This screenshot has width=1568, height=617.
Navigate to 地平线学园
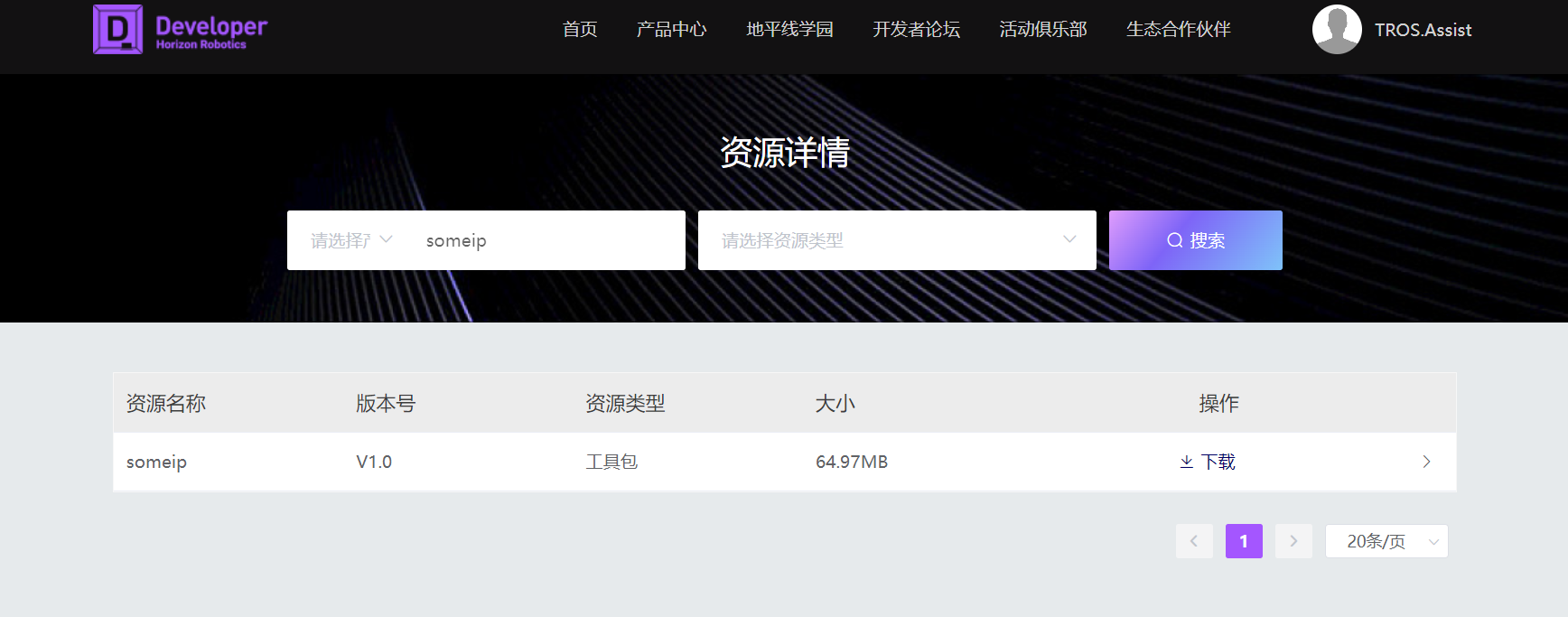point(789,30)
